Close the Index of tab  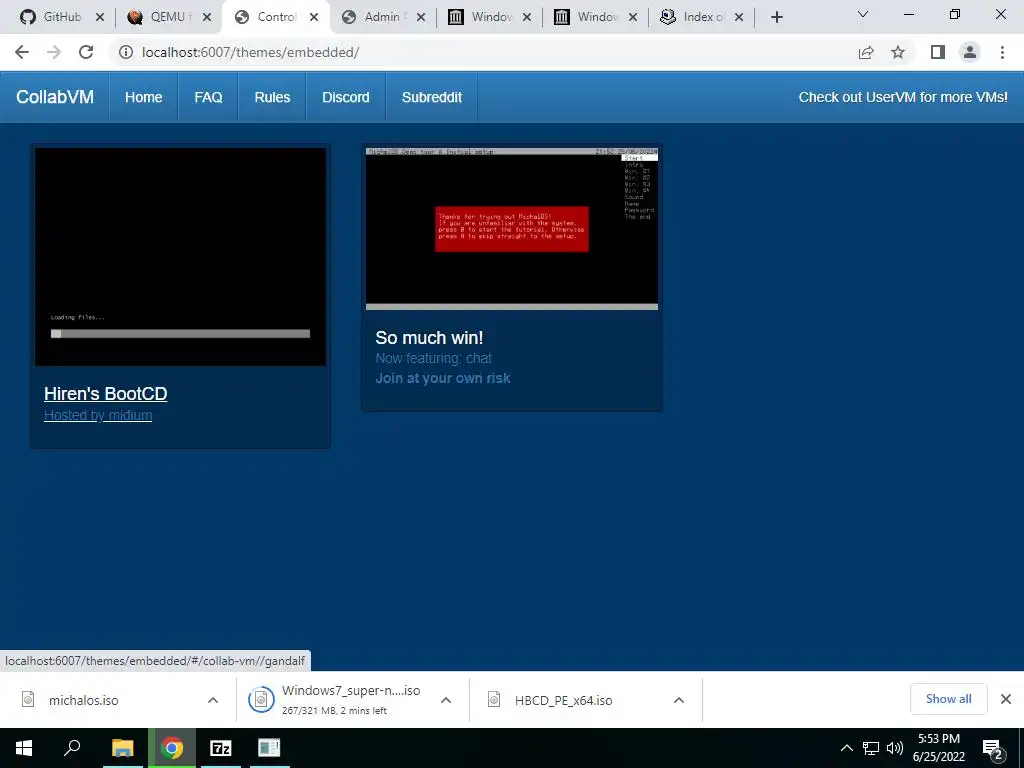[x=739, y=18]
